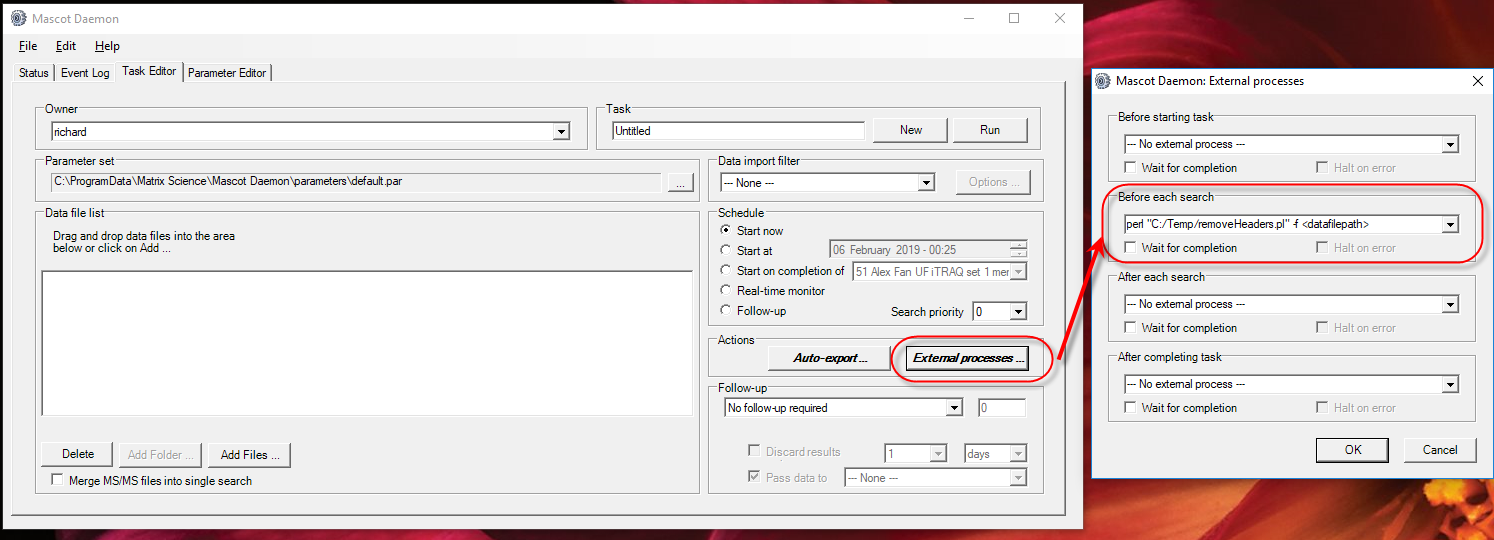The height and width of the screenshot is (540, 1494).
Task: Switch to the Status tab
Action: coord(34,73)
